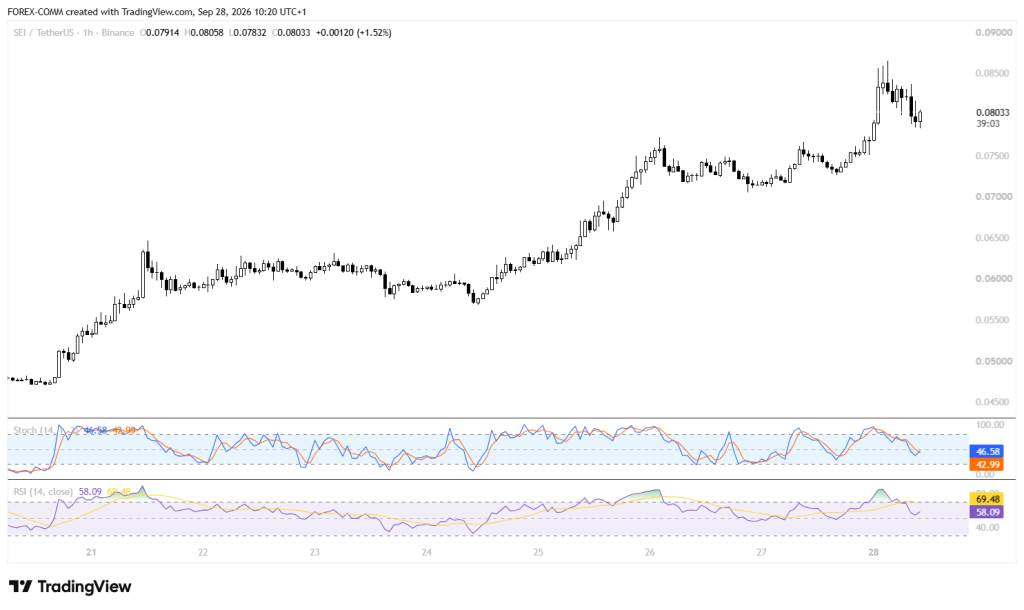Click date label 22 on time axis
This screenshot has height=610, width=1024.
click(x=203, y=553)
